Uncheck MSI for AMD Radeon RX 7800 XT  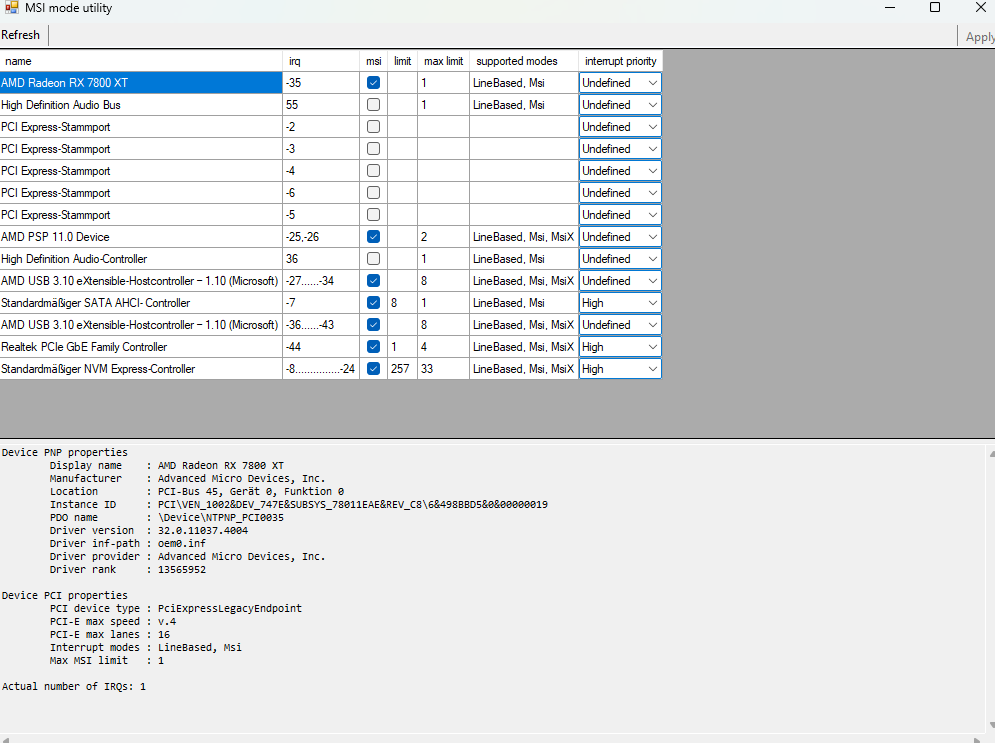pos(373,82)
